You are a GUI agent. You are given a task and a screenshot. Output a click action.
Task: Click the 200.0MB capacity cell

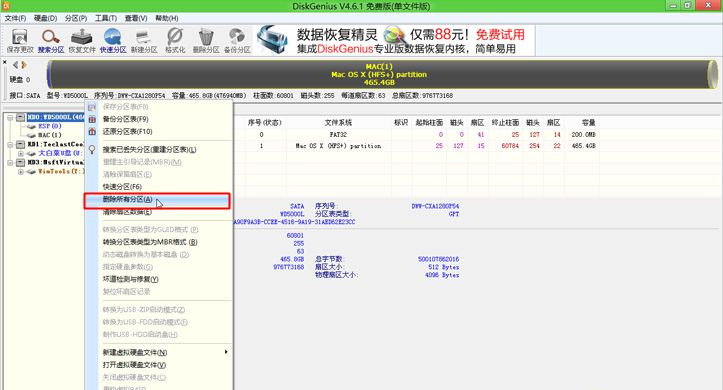click(x=584, y=135)
